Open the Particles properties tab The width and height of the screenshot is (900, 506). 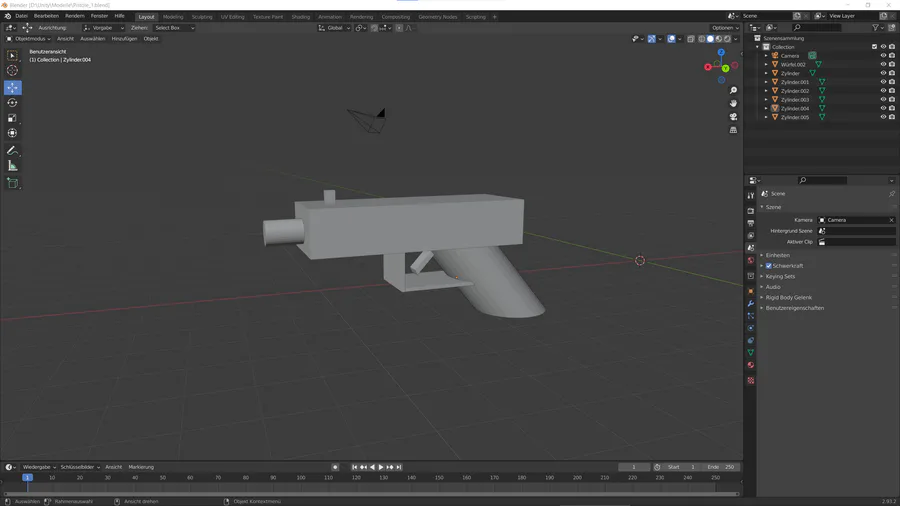(751, 316)
